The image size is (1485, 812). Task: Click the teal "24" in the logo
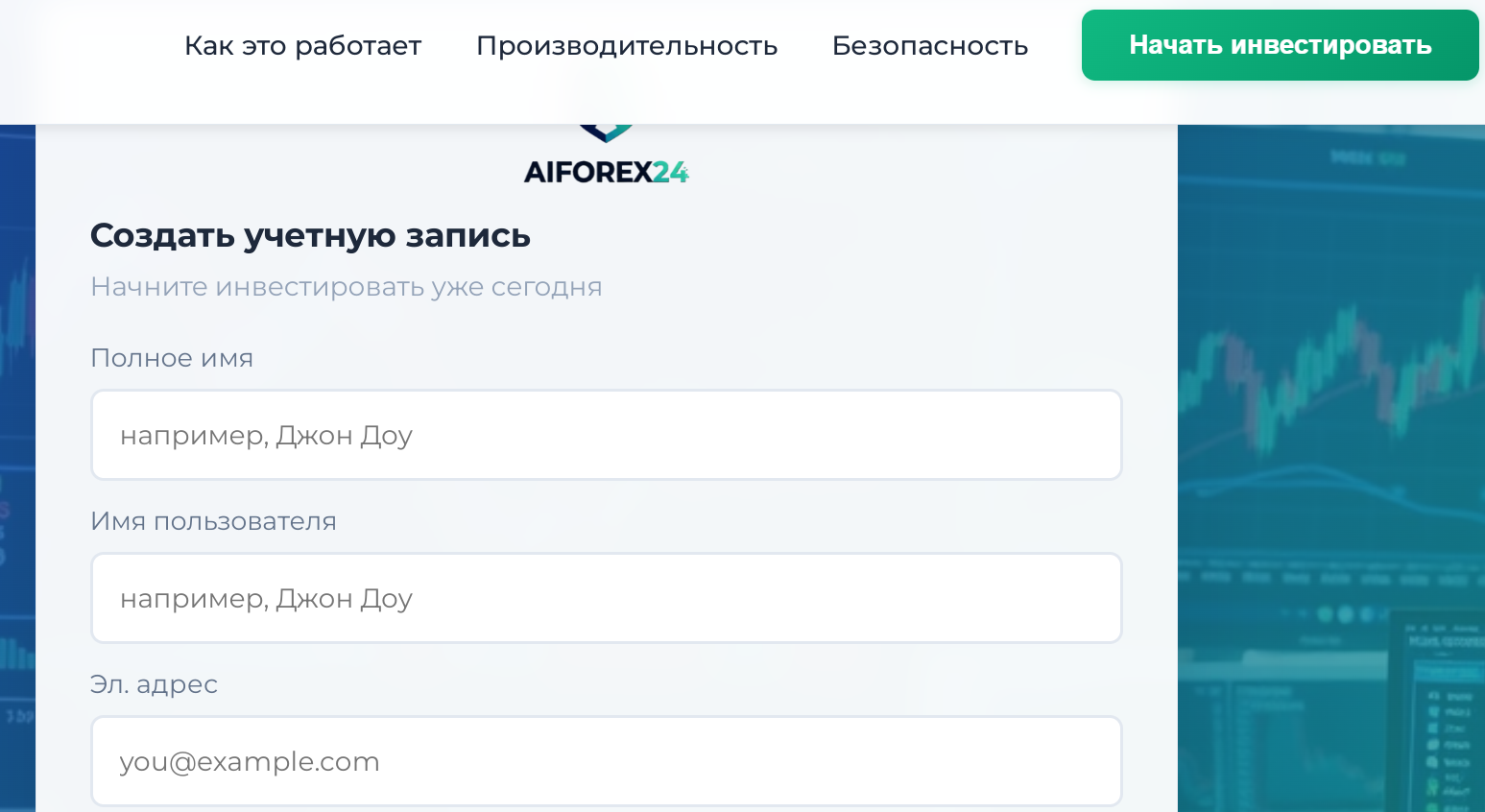click(x=670, y=173)
